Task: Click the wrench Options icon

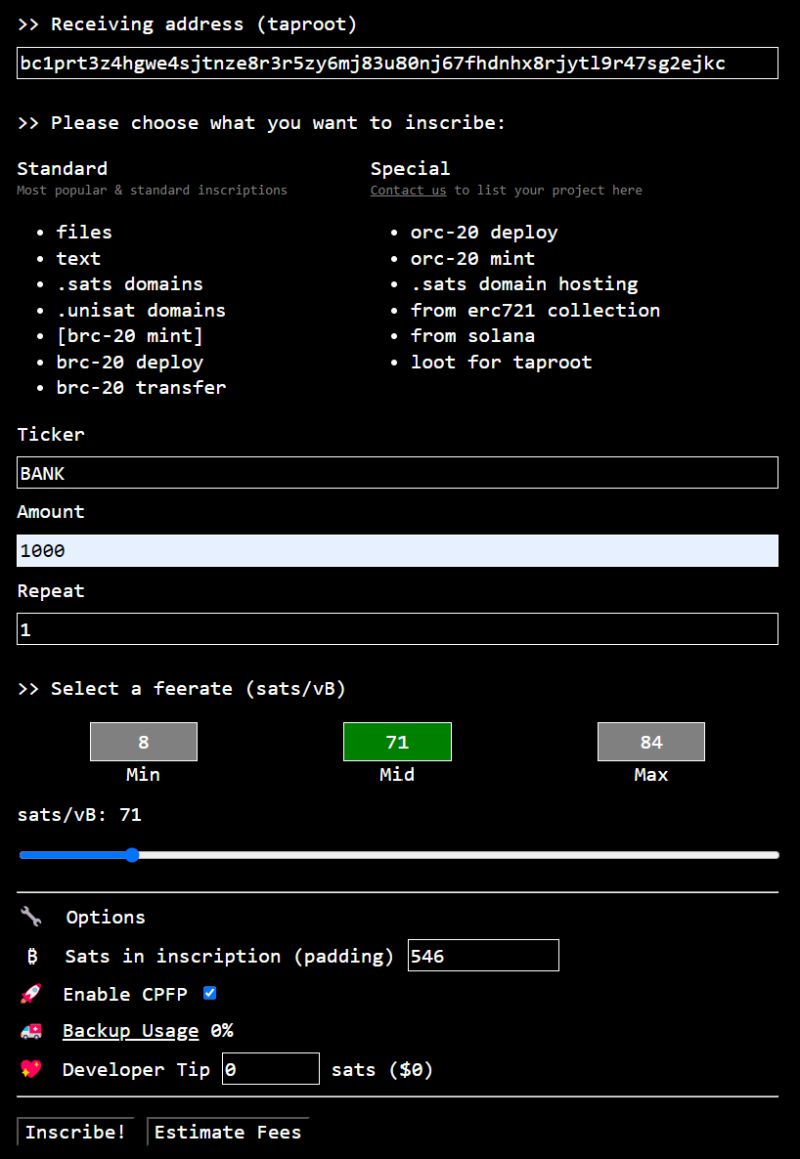Action: click(30, 916)
